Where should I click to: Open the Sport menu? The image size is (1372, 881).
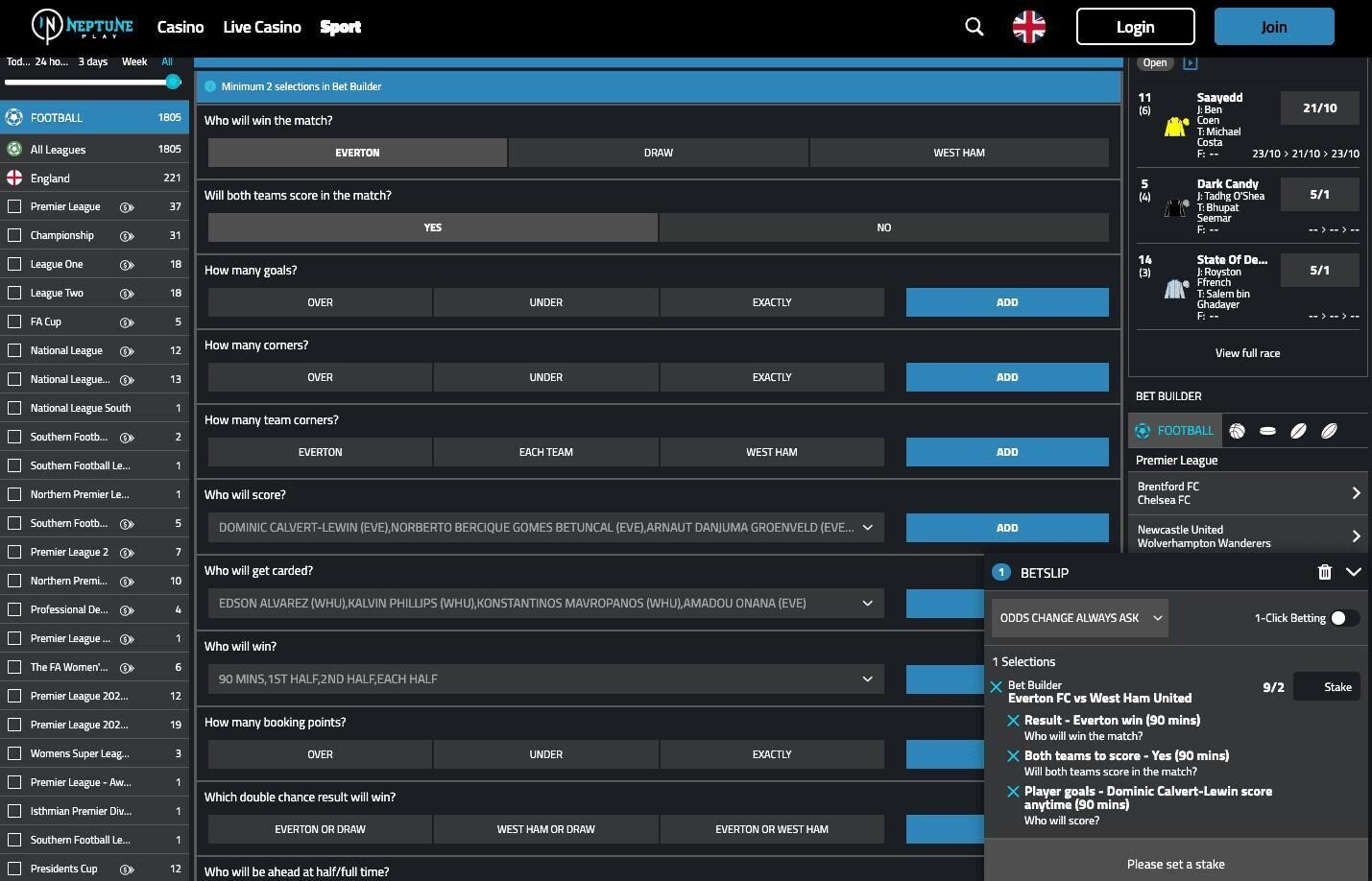click(341, 27)
